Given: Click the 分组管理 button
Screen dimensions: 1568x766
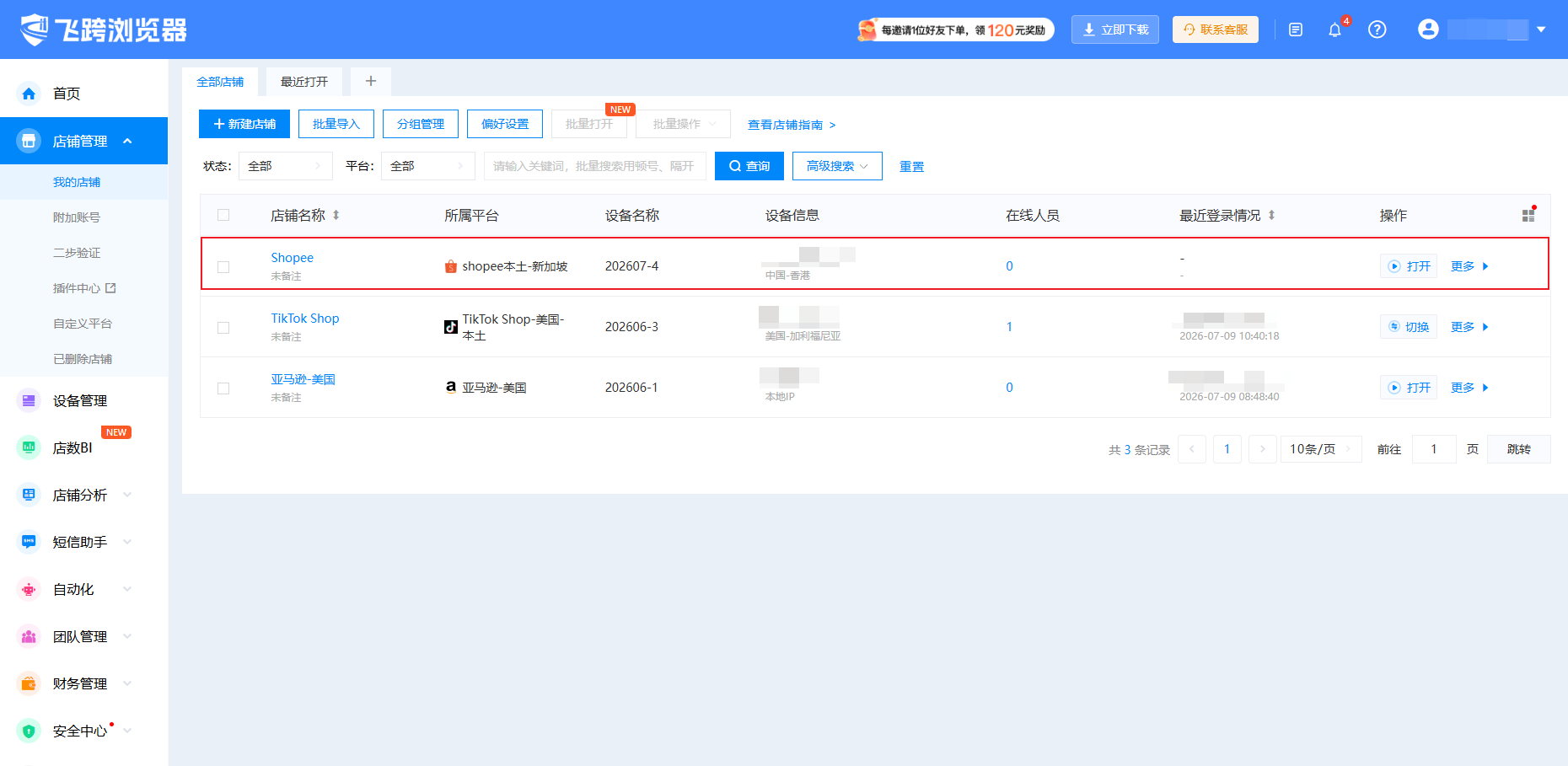Looking at the screenshot, I should [421, 124].
